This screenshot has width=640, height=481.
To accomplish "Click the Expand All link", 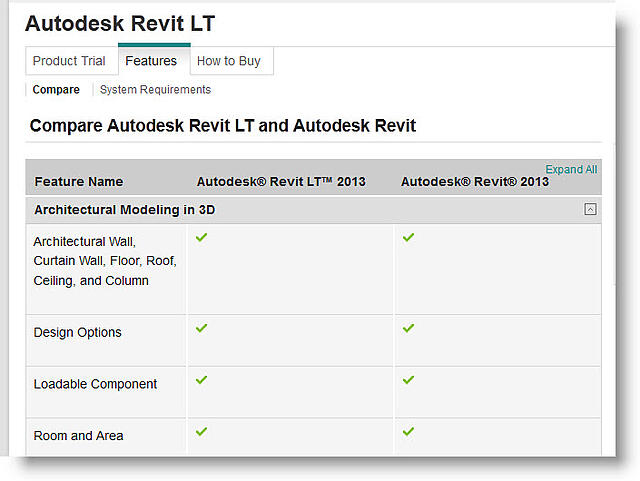I will [571, 169].
